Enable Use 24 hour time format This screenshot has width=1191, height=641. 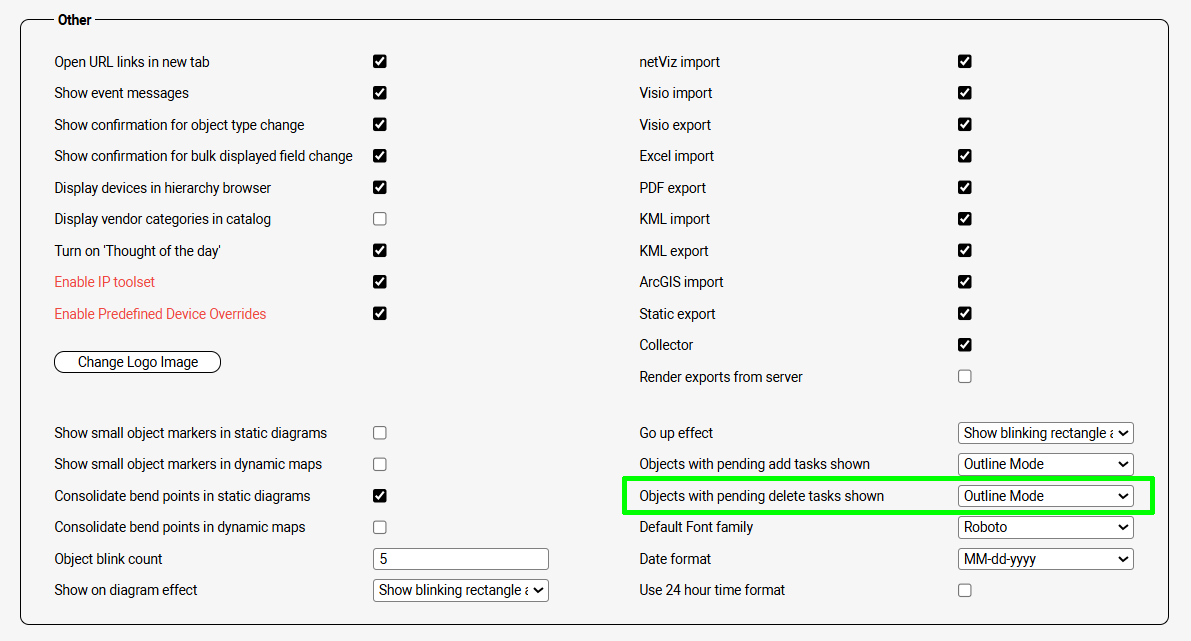(965, 590)
